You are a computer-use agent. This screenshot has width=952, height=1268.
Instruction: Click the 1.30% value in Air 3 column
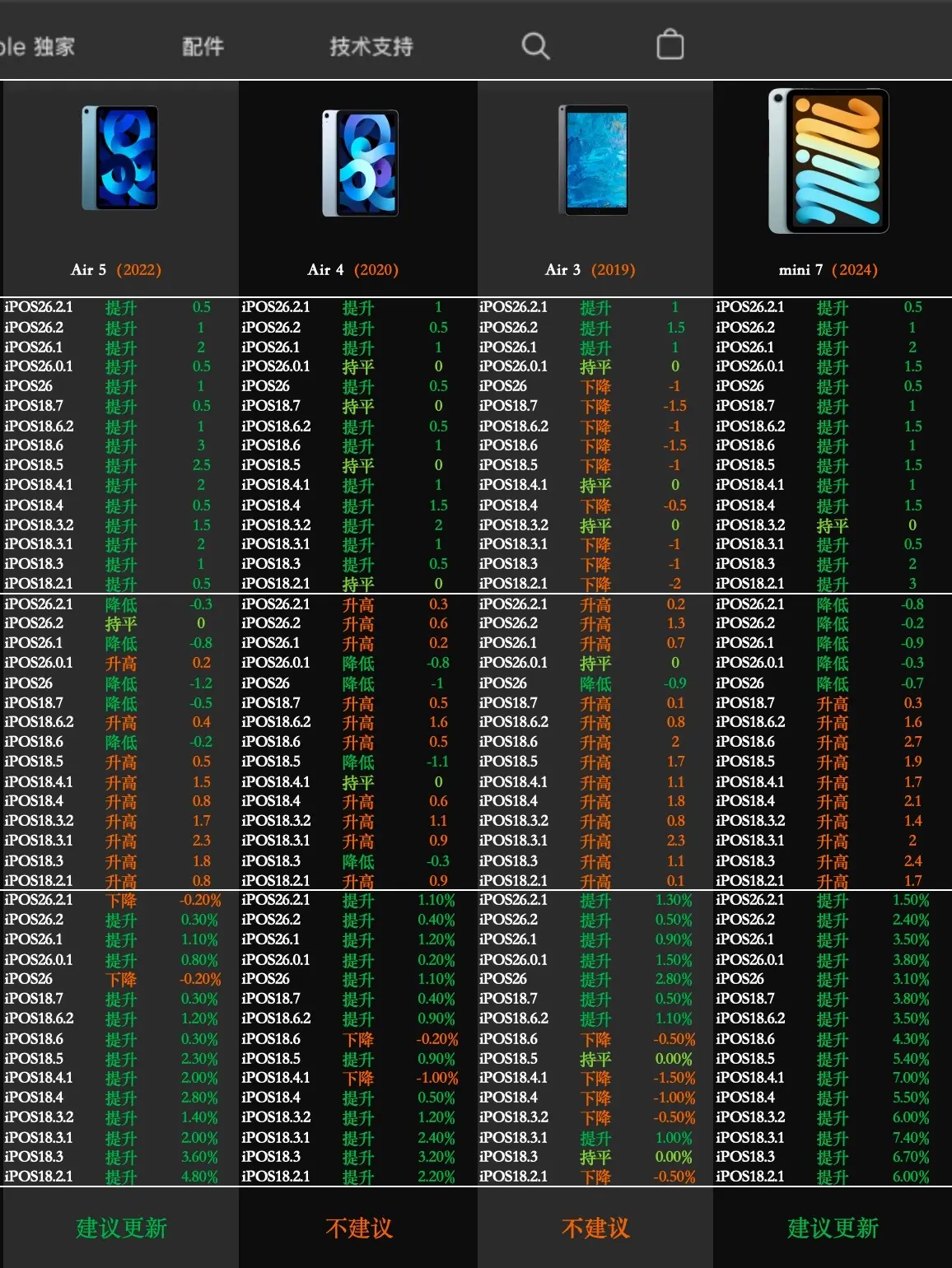coord(674,901)
